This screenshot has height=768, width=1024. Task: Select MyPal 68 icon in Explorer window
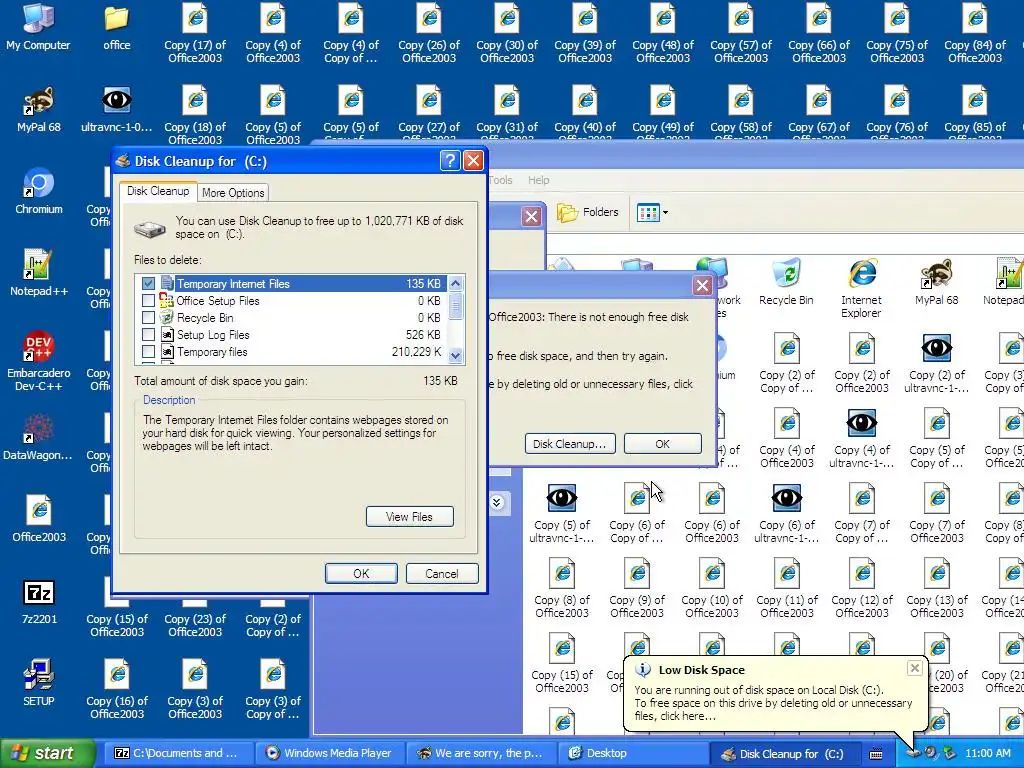coord(936,282)
